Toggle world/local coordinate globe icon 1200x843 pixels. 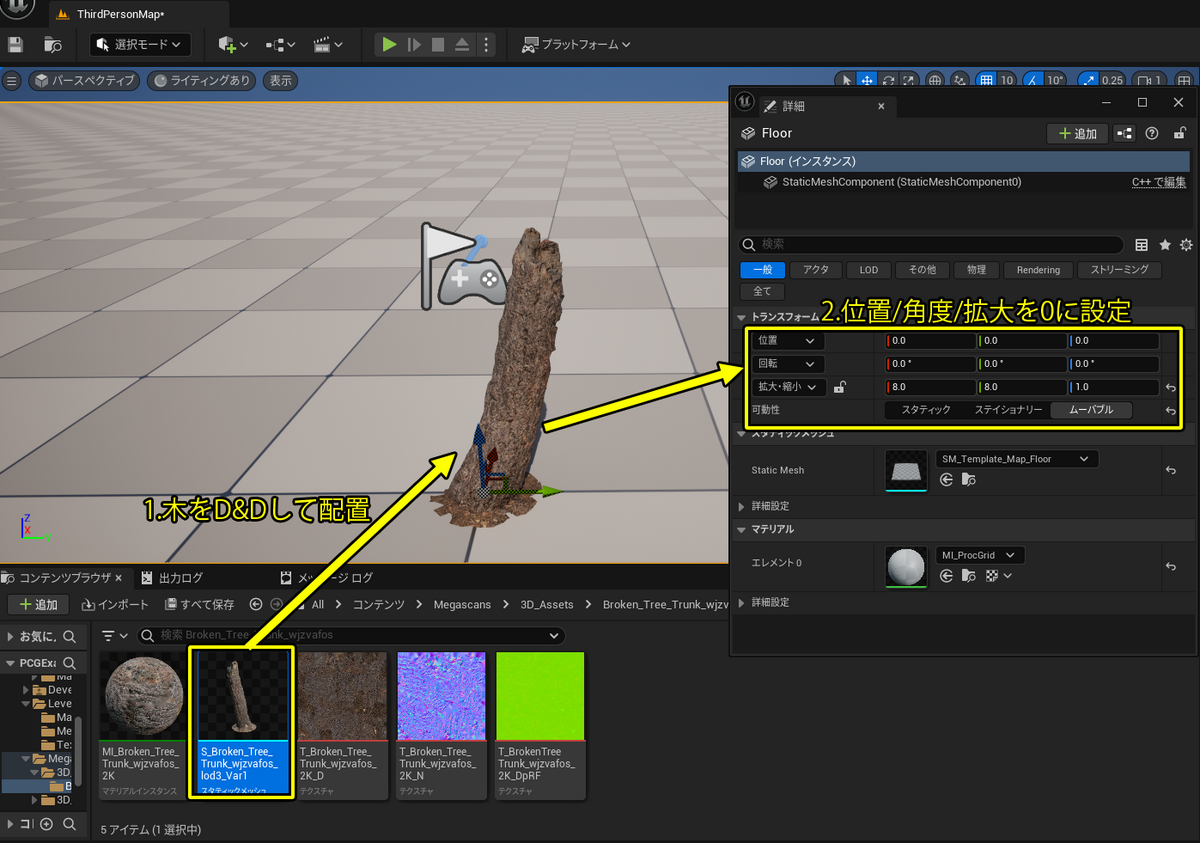click(936, 81)
